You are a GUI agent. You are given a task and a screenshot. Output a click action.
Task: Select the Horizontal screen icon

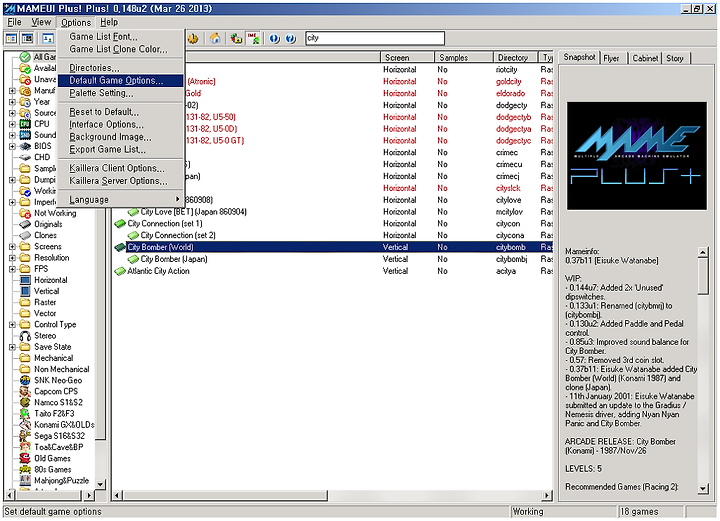pyautogui.click(x=25, y=280)
